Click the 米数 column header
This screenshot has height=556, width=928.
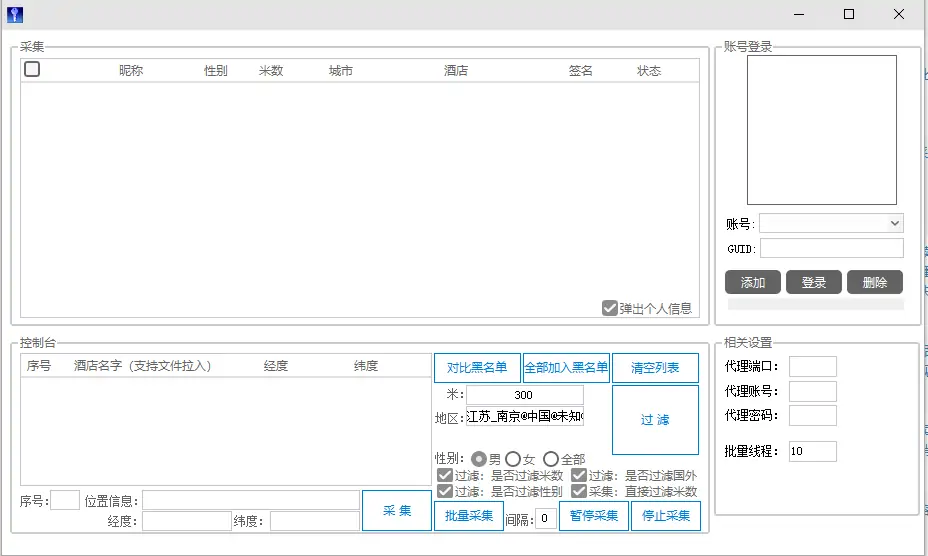pyautogui.click(x=271, y=71)
